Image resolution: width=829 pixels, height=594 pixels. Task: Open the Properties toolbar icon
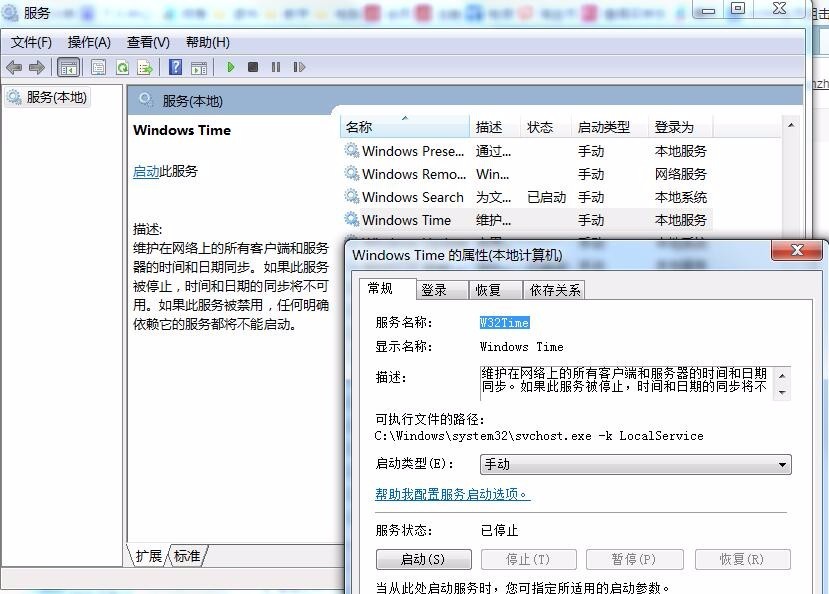pos(98,68)
